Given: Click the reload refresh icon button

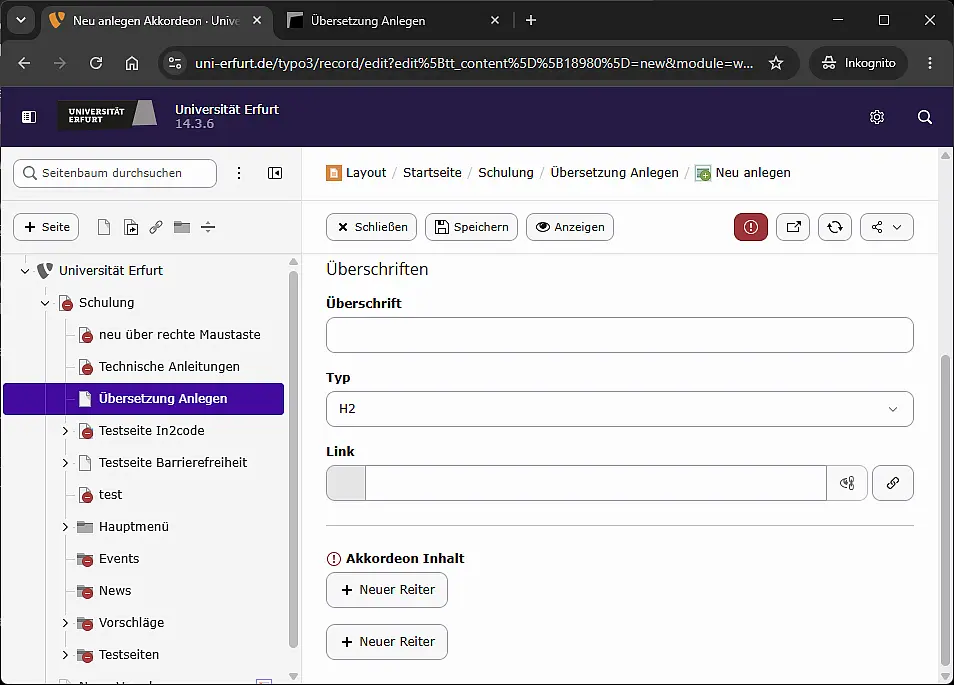Looking at the screenshot, I should pos(835,227).
